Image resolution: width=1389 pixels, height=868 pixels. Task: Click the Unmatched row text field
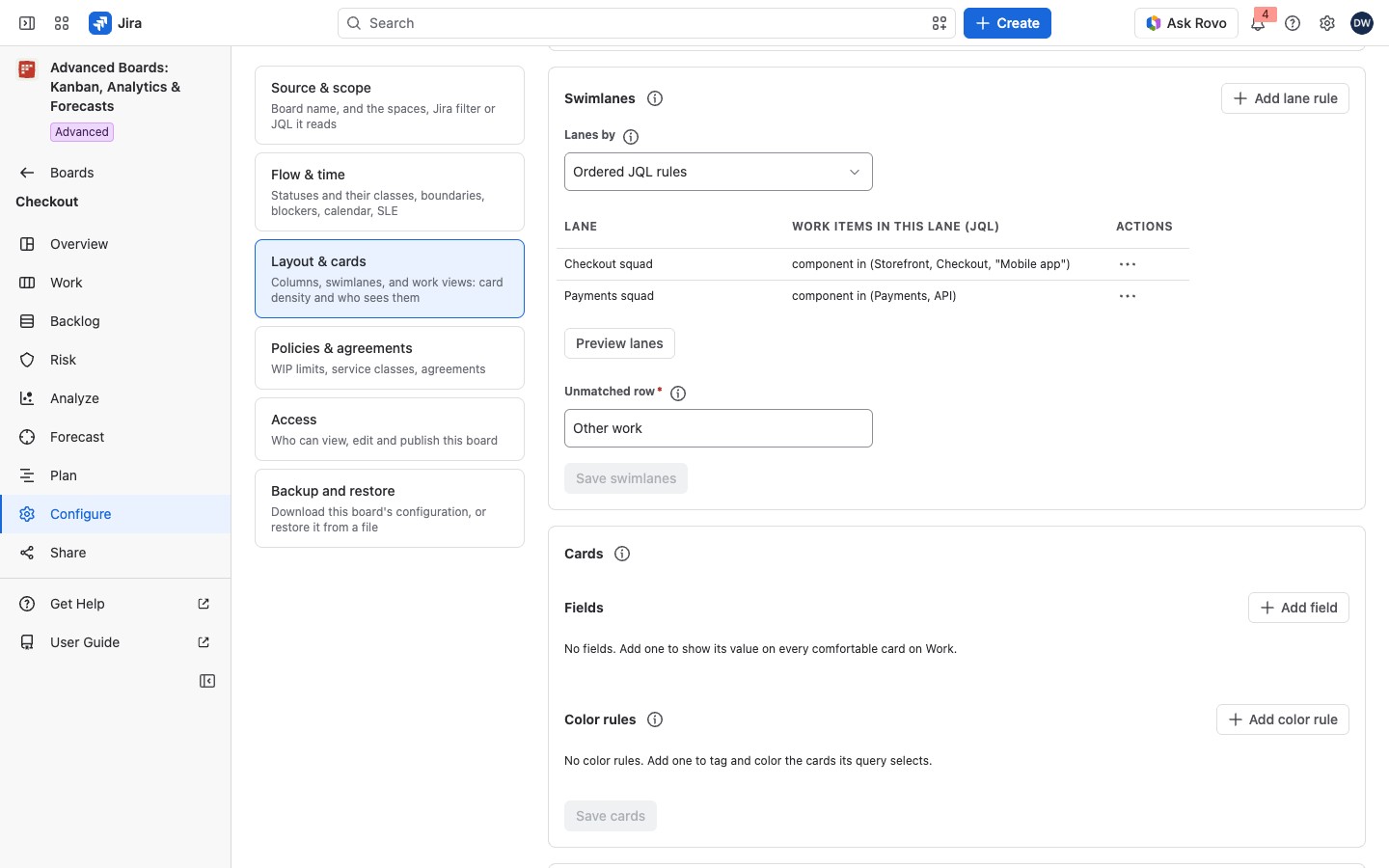tap(719, 428)
